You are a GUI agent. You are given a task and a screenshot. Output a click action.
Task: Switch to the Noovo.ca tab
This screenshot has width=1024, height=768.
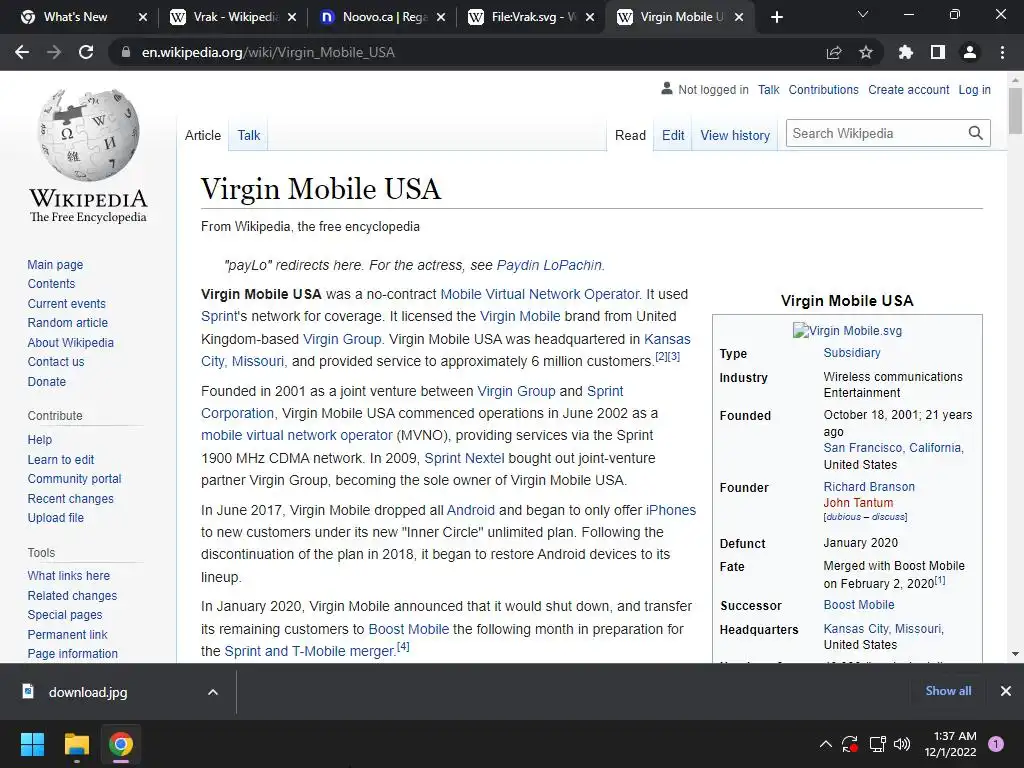385,17
